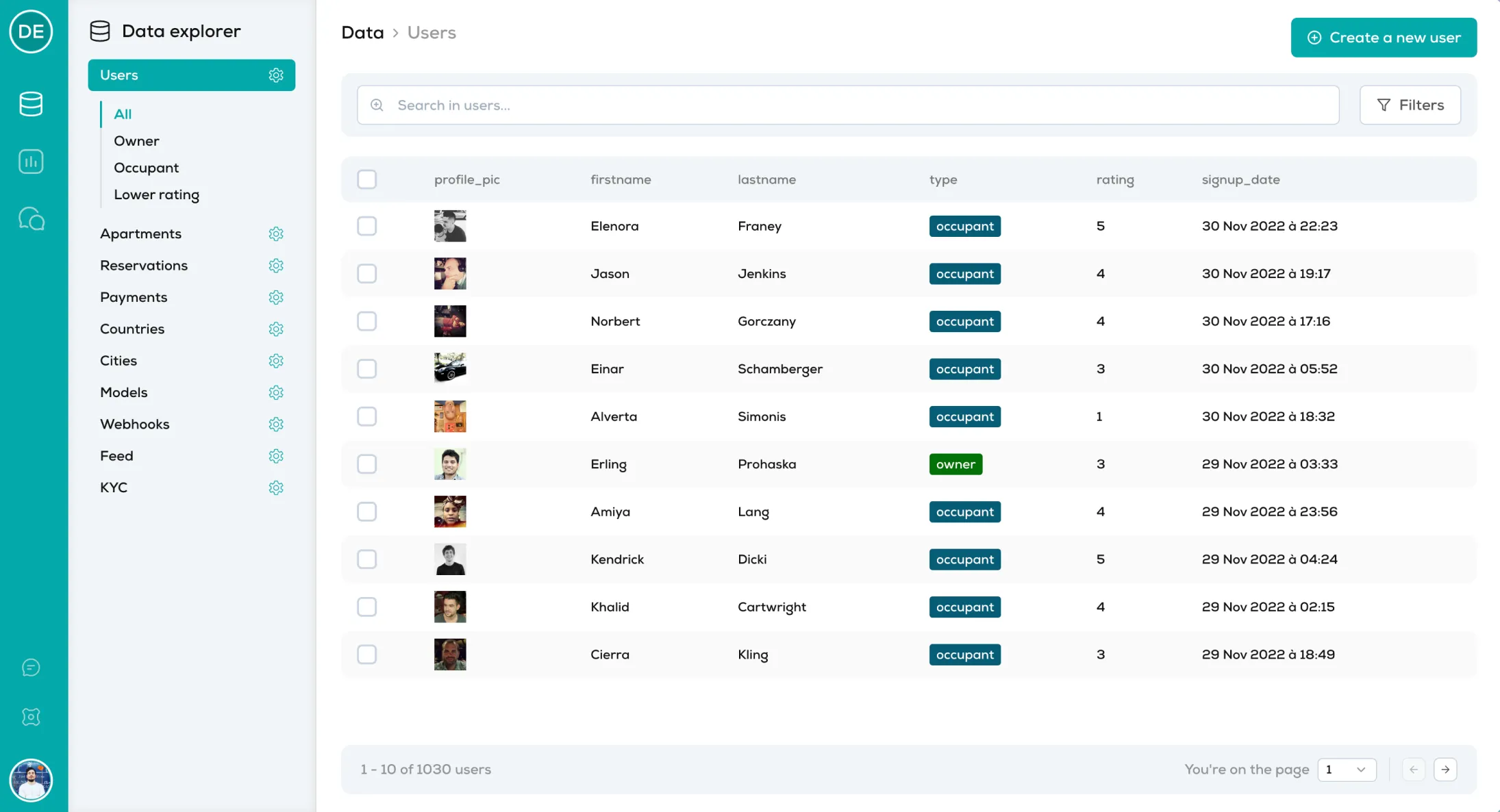Open Cities settings gear

[276, 361]
